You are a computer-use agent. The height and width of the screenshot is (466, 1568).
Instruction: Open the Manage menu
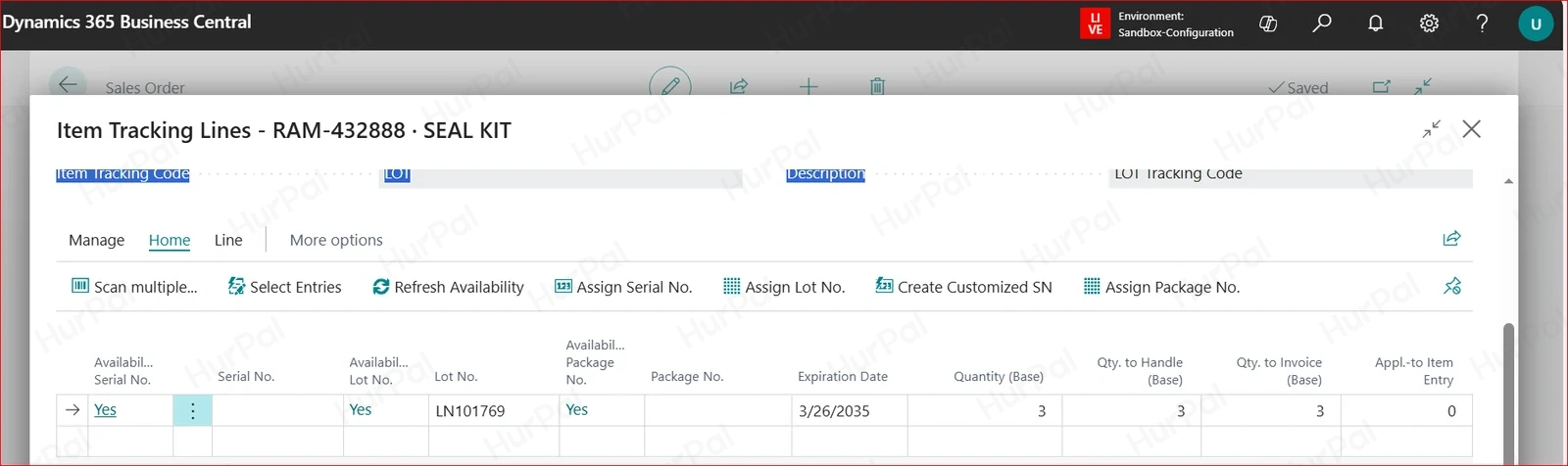click(96, 240)
